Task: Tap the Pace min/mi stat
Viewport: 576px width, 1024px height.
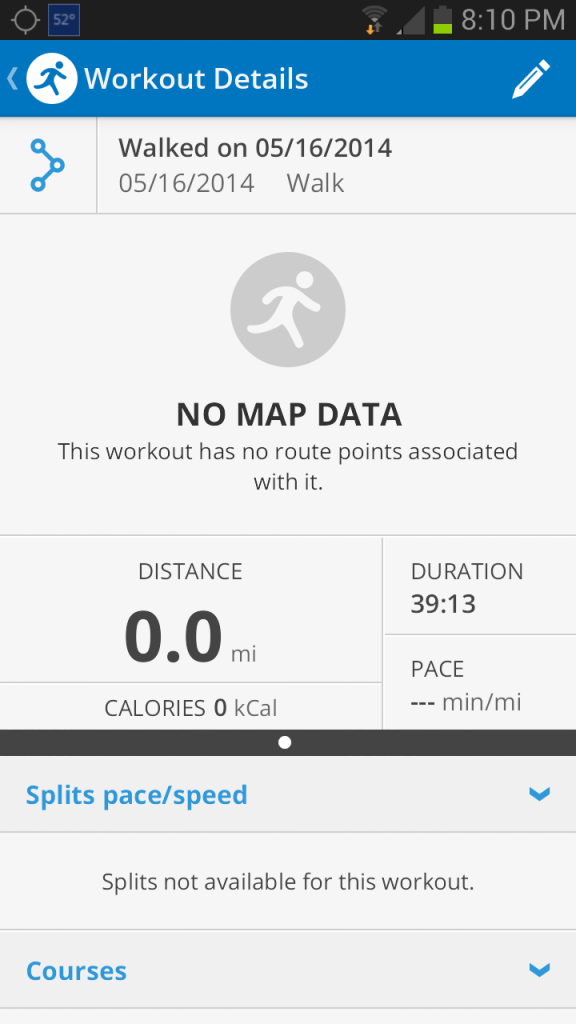Action: pos(479,682)
